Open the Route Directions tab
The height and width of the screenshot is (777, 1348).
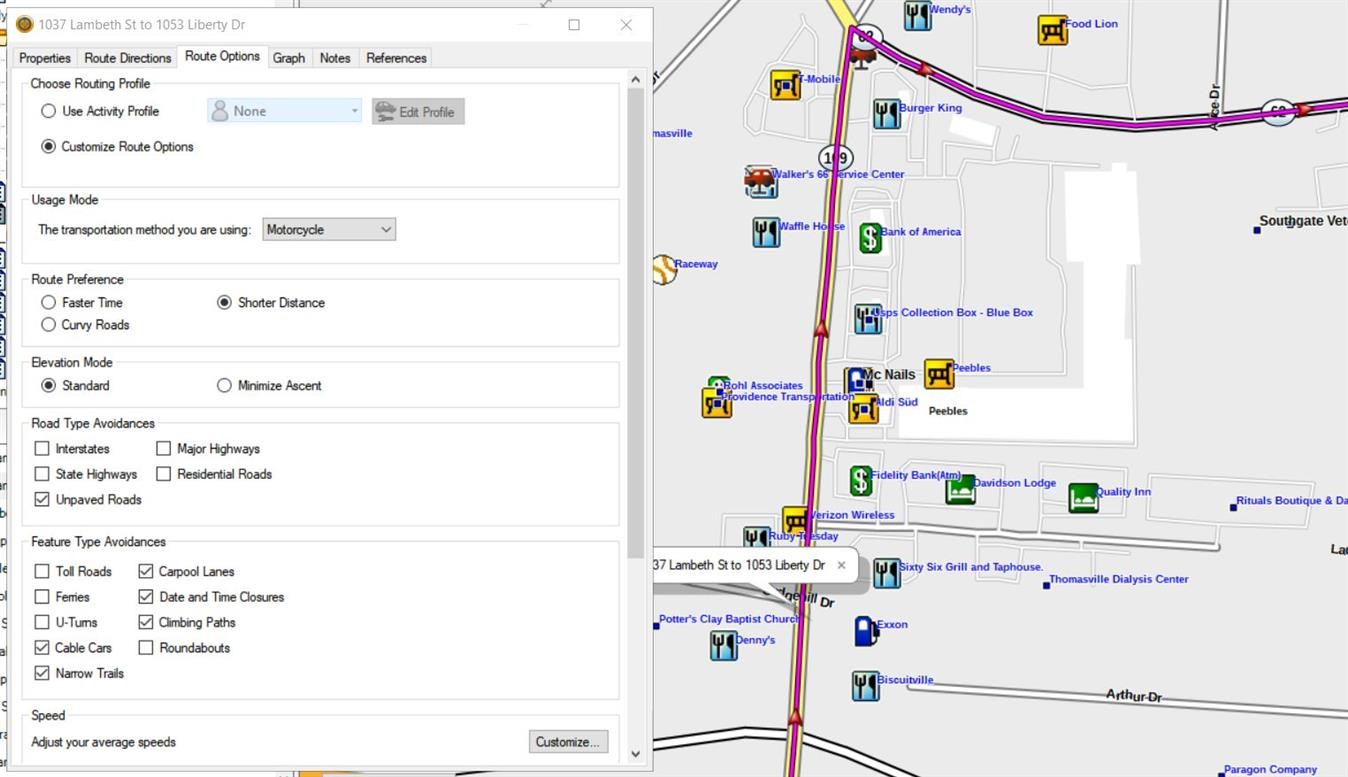(128, 58)
